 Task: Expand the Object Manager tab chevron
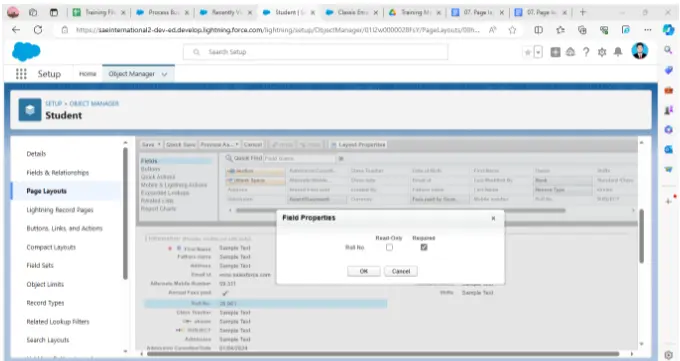point(164,74)
